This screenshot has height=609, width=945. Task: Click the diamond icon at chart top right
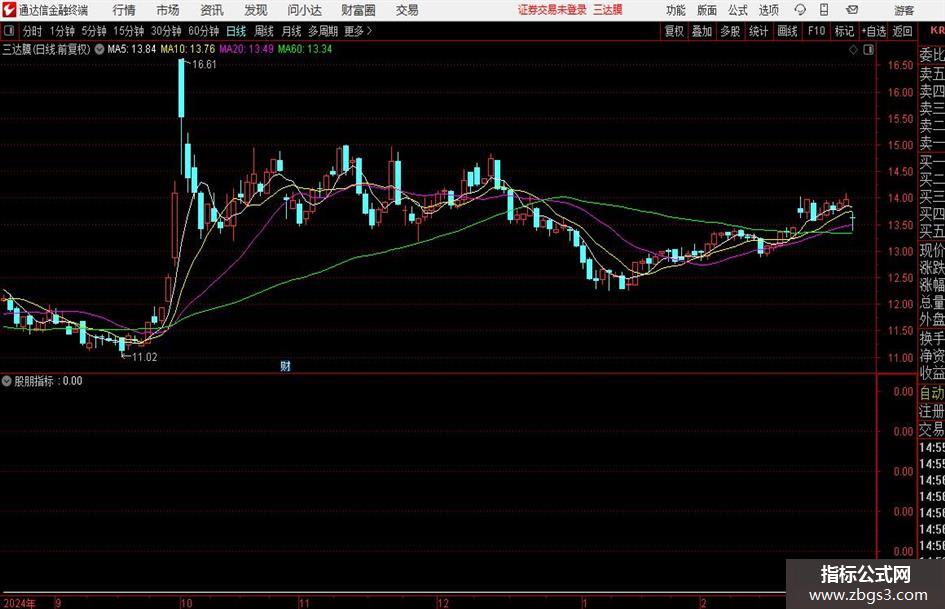click(853, 50)
